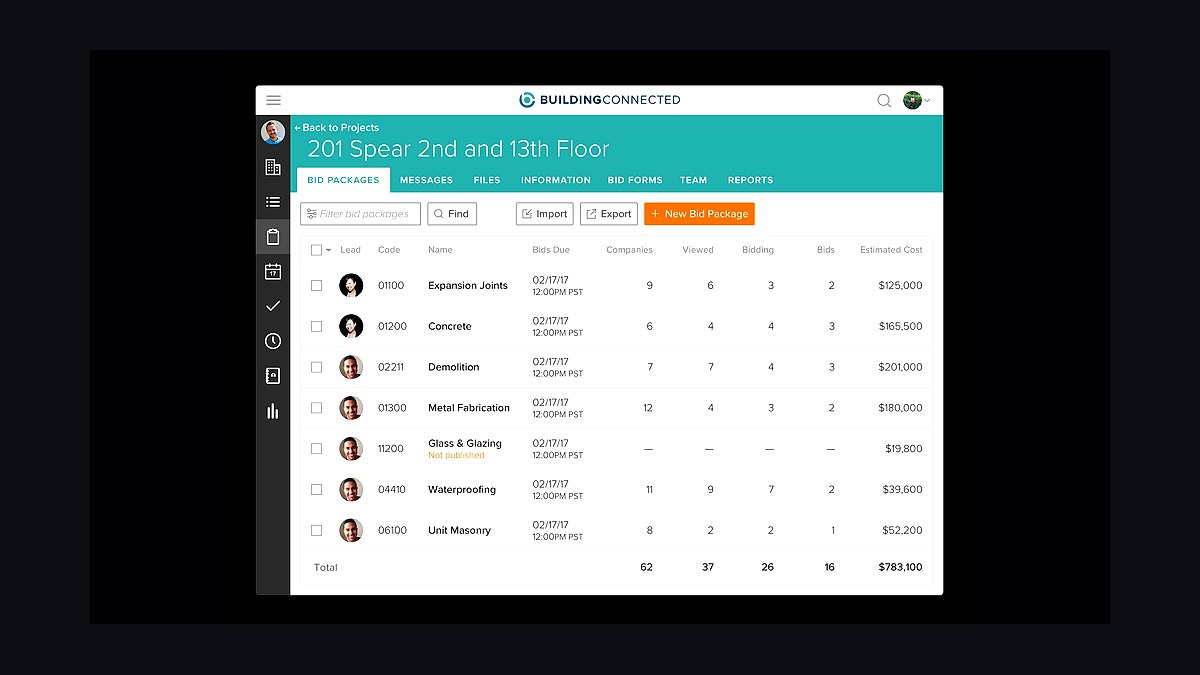Open the list icon in sidebar
This screenshot has height=675, width=1200.
(273, 202)
